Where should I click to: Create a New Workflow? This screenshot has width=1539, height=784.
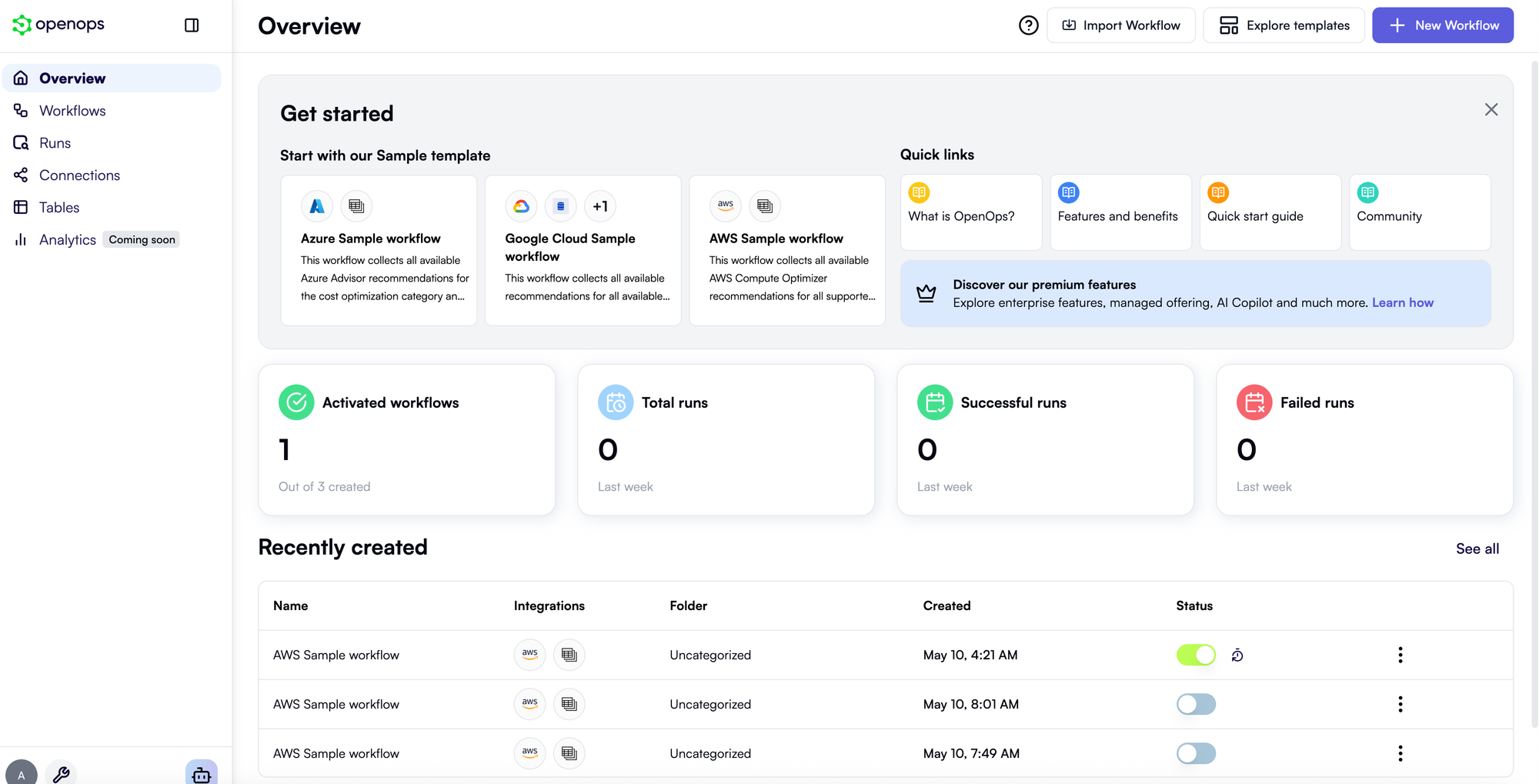1443,25
